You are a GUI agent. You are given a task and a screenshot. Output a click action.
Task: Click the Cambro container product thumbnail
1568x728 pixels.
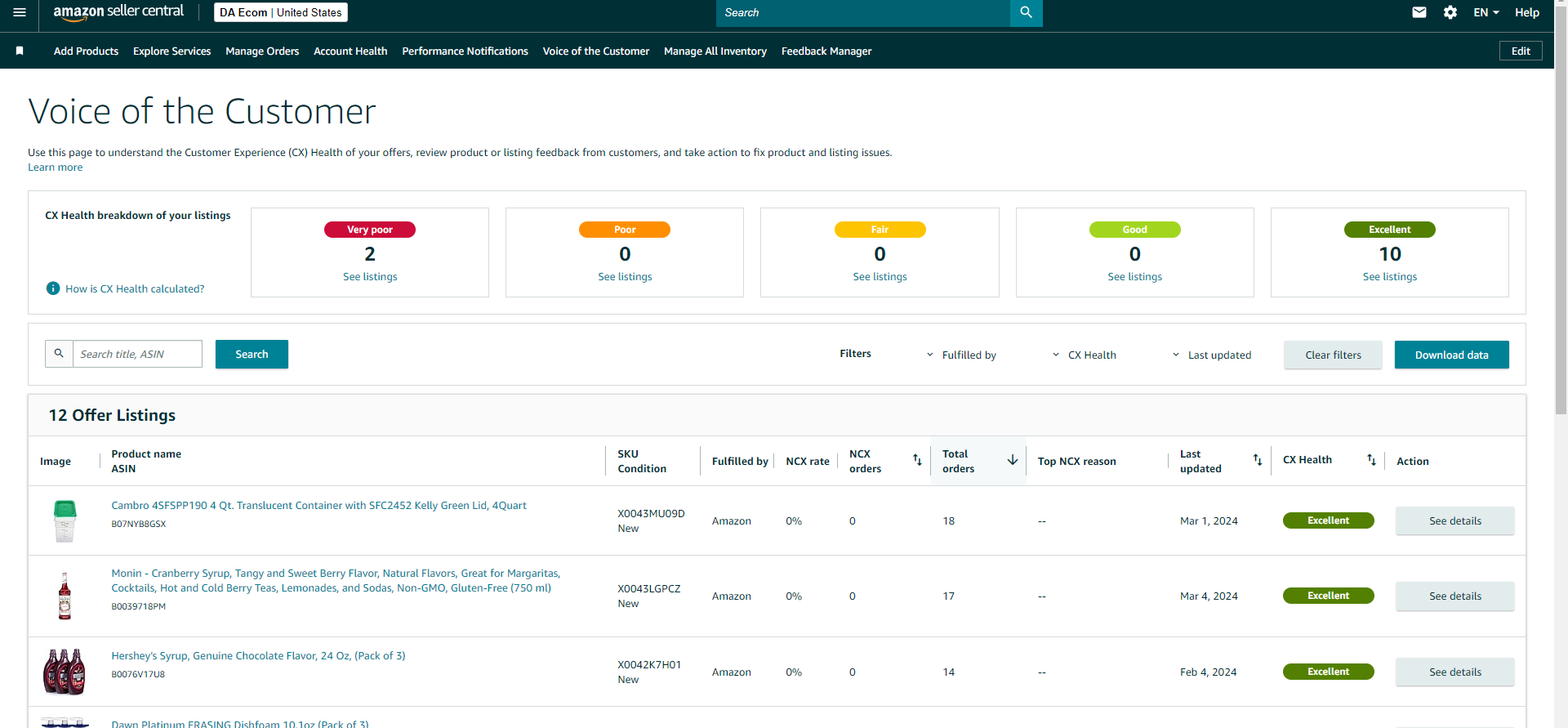(x=65, y=520)
